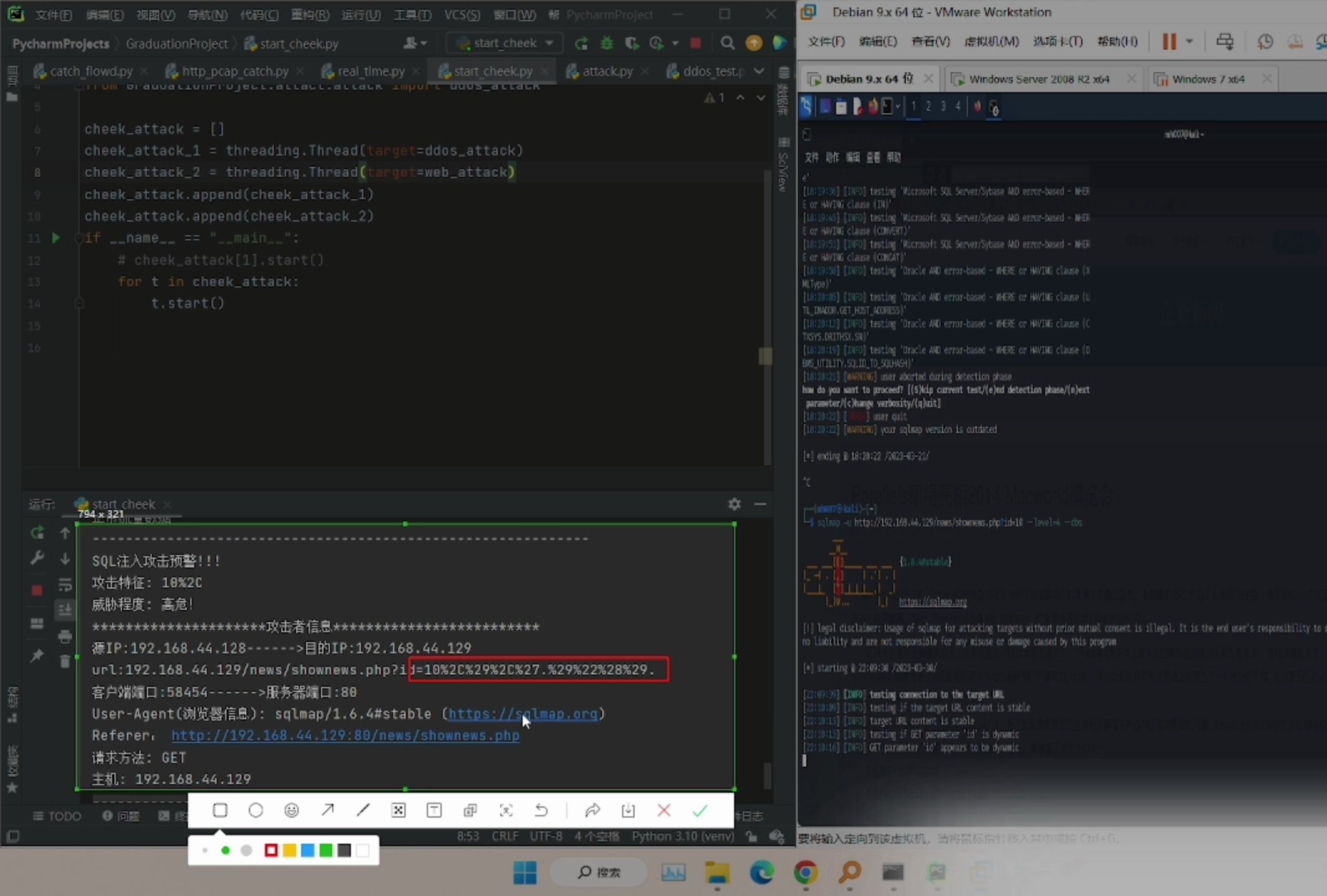Open the user account dropdown in PyCharm
Viewport: 1327px width, 896px height.
(415, 43)
